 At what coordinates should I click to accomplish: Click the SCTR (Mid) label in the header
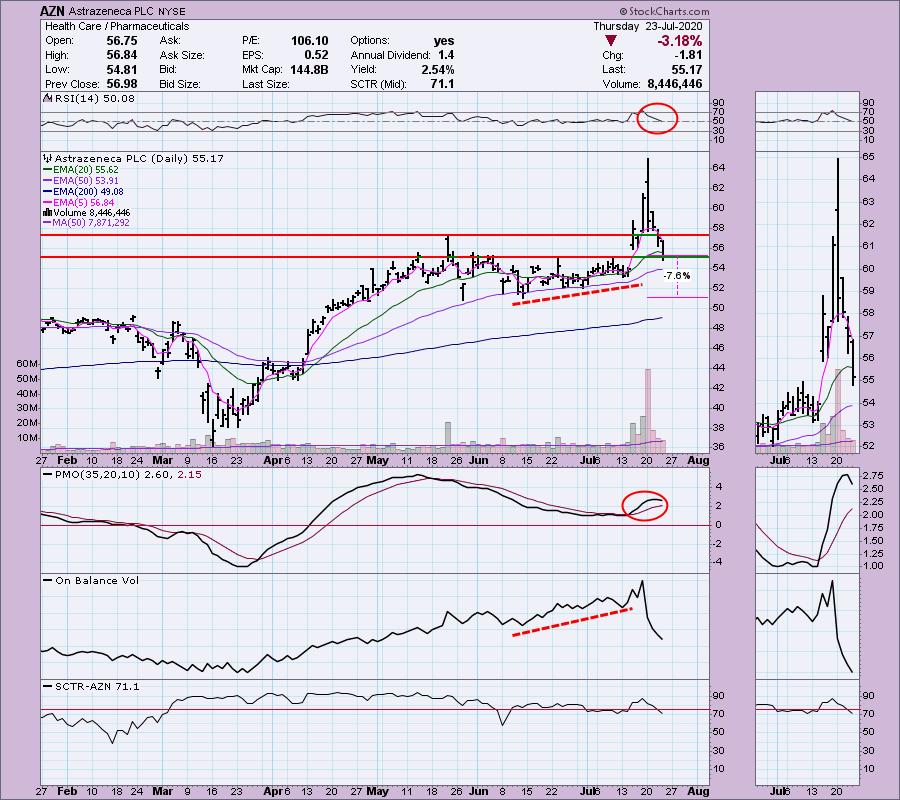(378, 84)
